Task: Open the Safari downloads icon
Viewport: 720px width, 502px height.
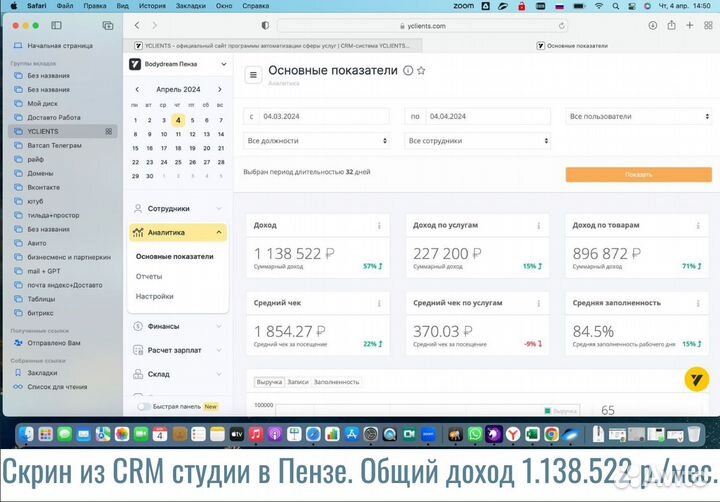Action: [x=652, y=25]
